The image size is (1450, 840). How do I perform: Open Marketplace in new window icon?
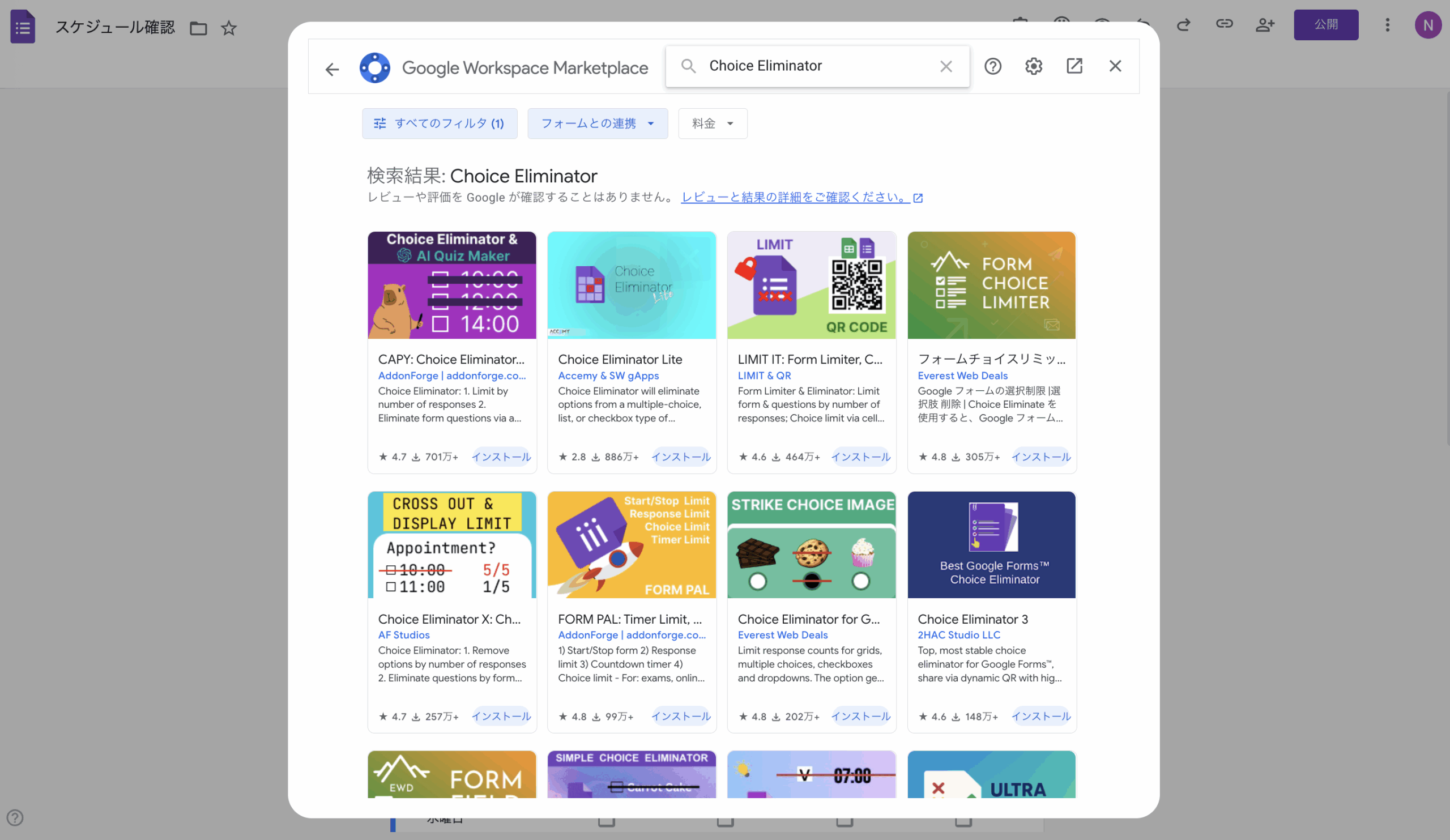coord(1074,66)
